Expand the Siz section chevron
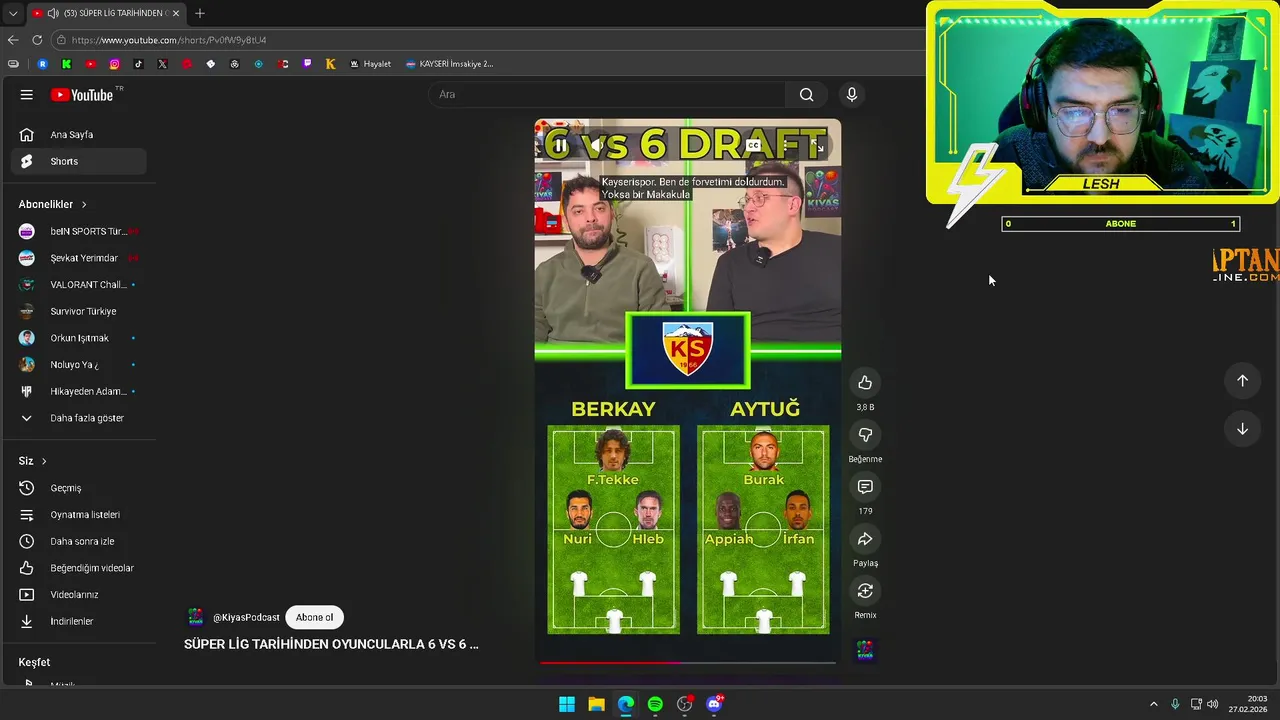The image size is (1280, 720). pyautogui.click(x=44, y=461)
